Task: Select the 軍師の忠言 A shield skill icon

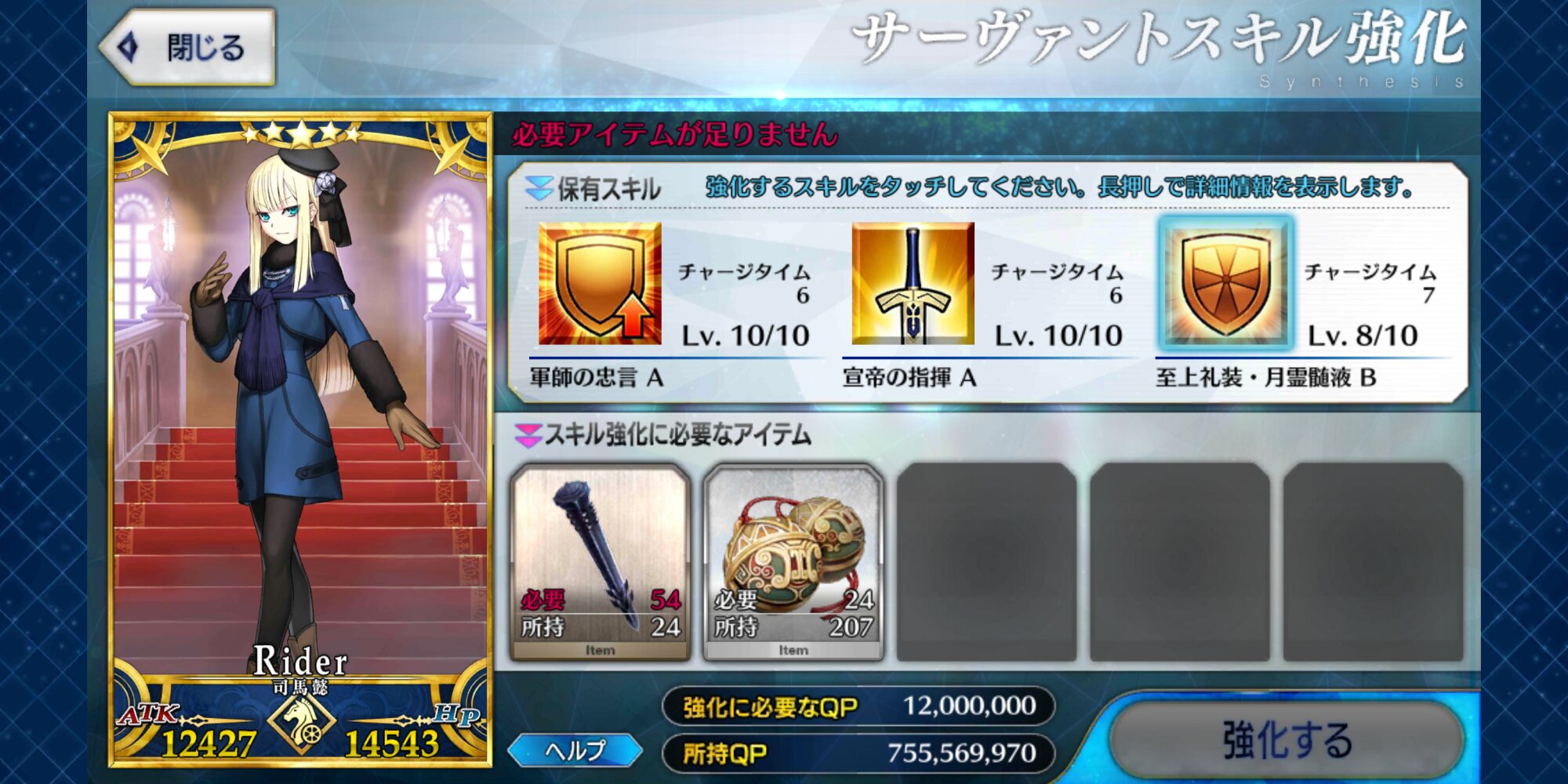Action: 600,283
